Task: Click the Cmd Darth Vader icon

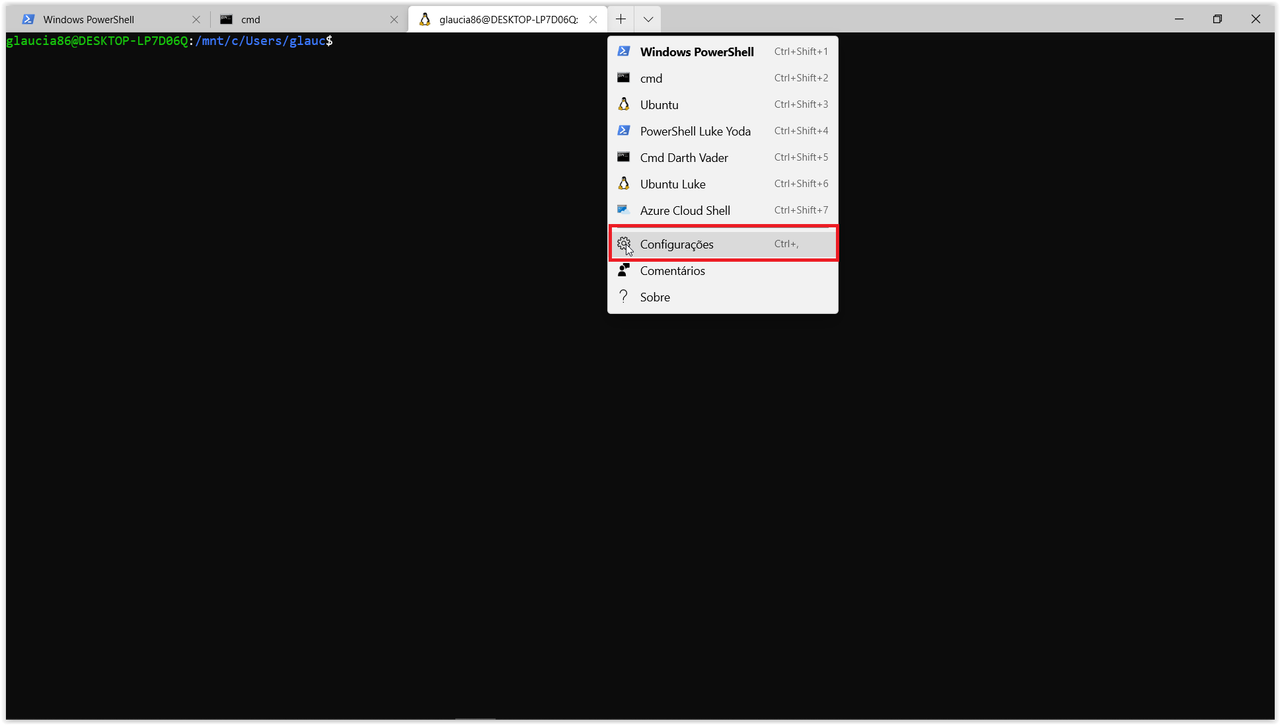Action: (623, 157)
